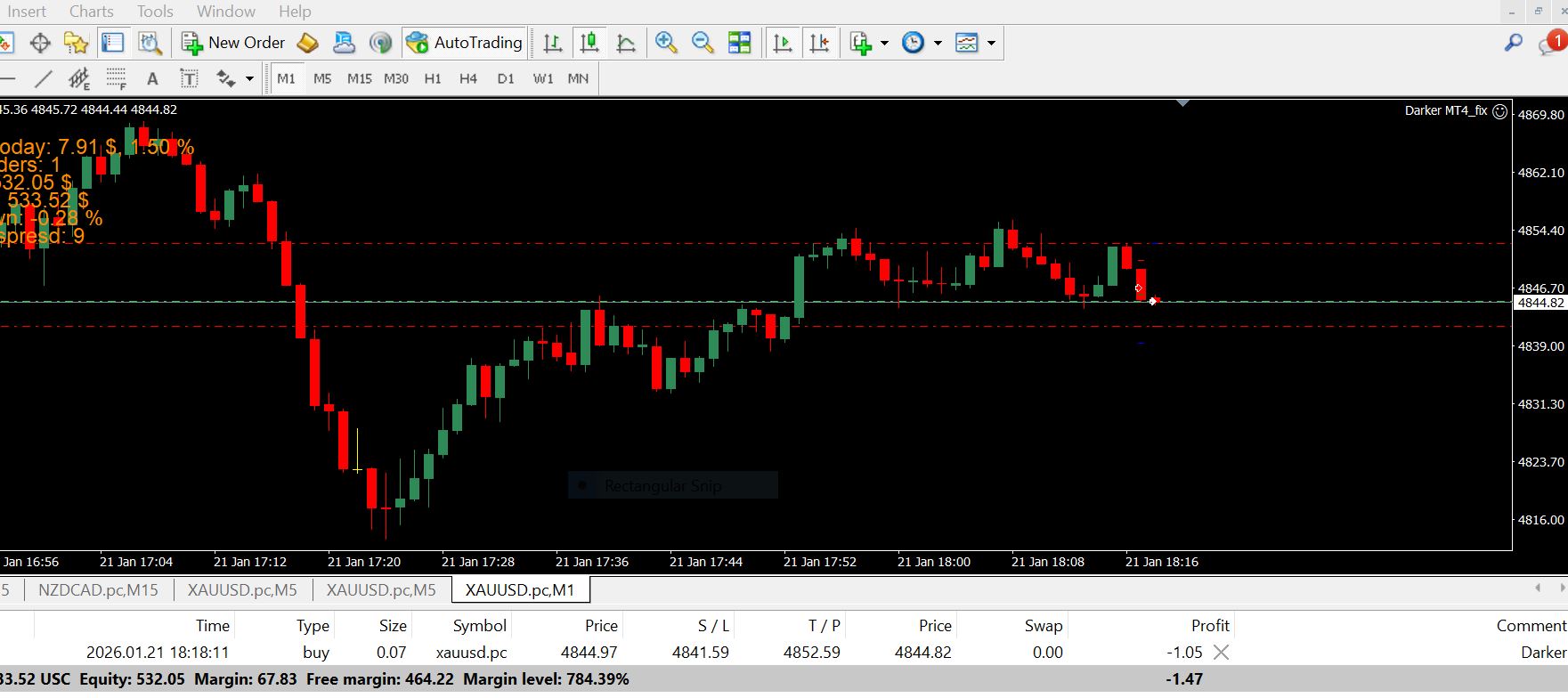1568x698 pixels.
Task: Open the Charts menu
Action: [91, 12]
